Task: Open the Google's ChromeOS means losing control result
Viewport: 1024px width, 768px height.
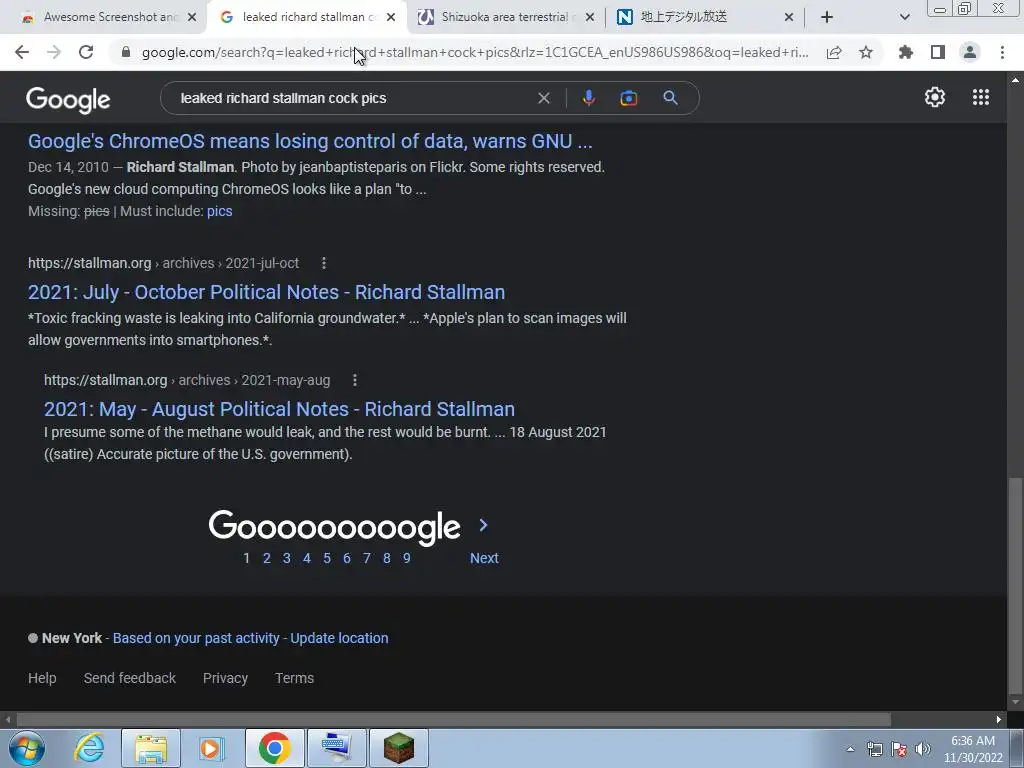Action: 310,141
